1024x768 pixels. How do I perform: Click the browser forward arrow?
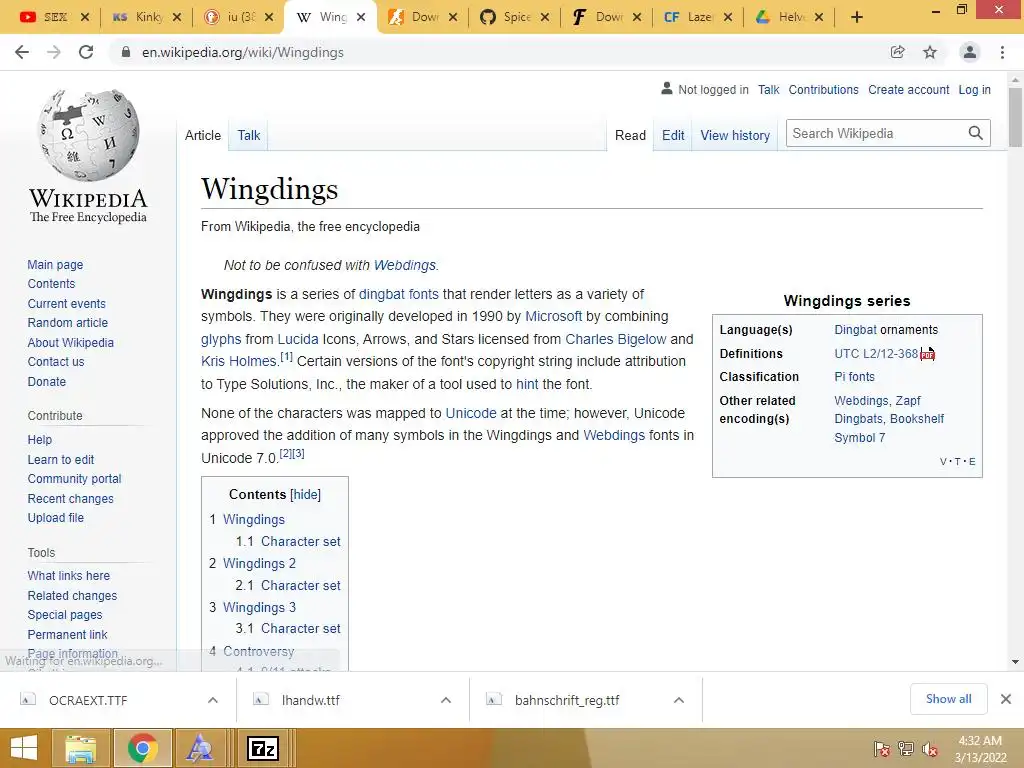pyautogui.click(x=54, y=52)
